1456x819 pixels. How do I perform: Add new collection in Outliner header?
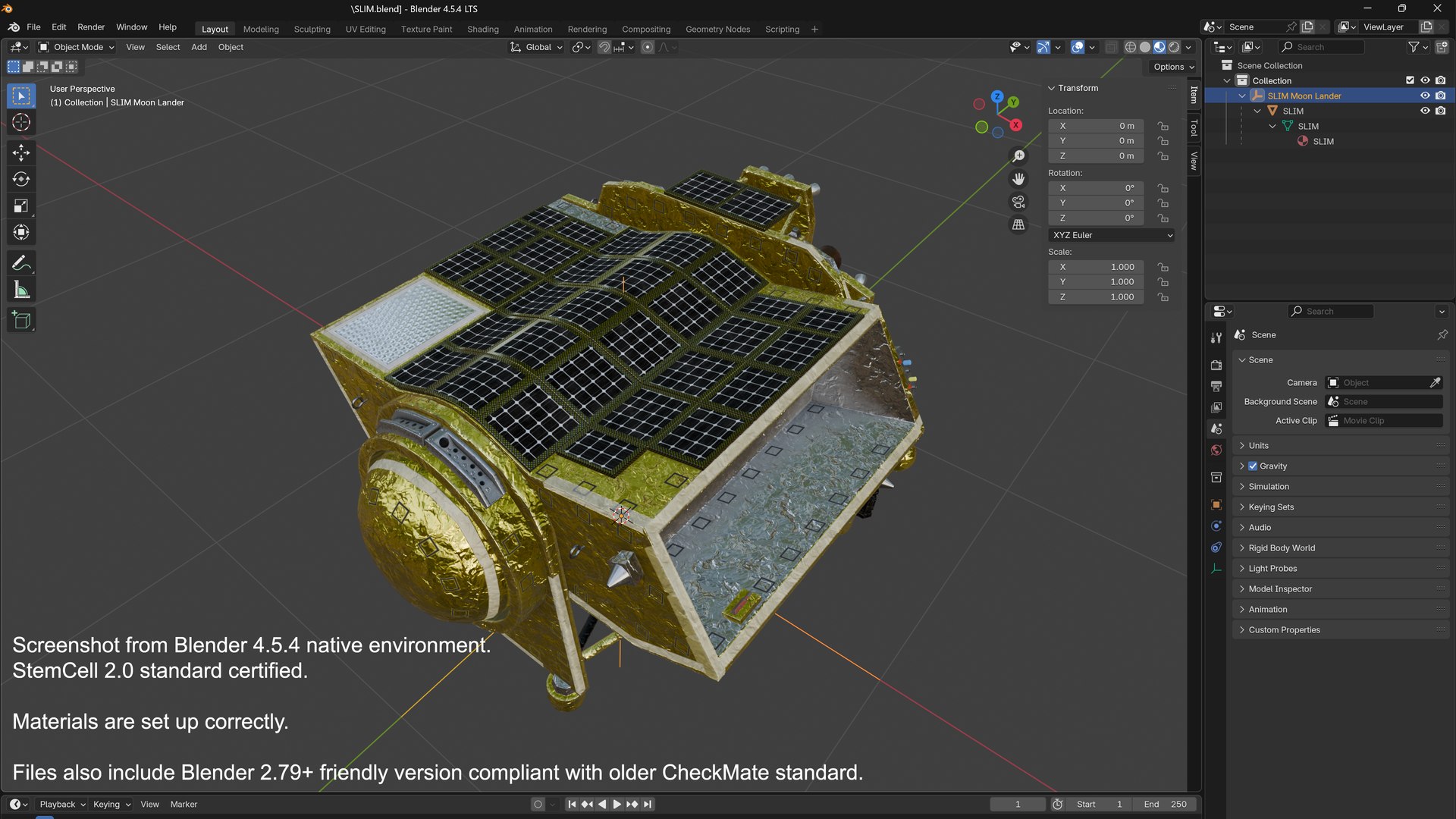1442,47
